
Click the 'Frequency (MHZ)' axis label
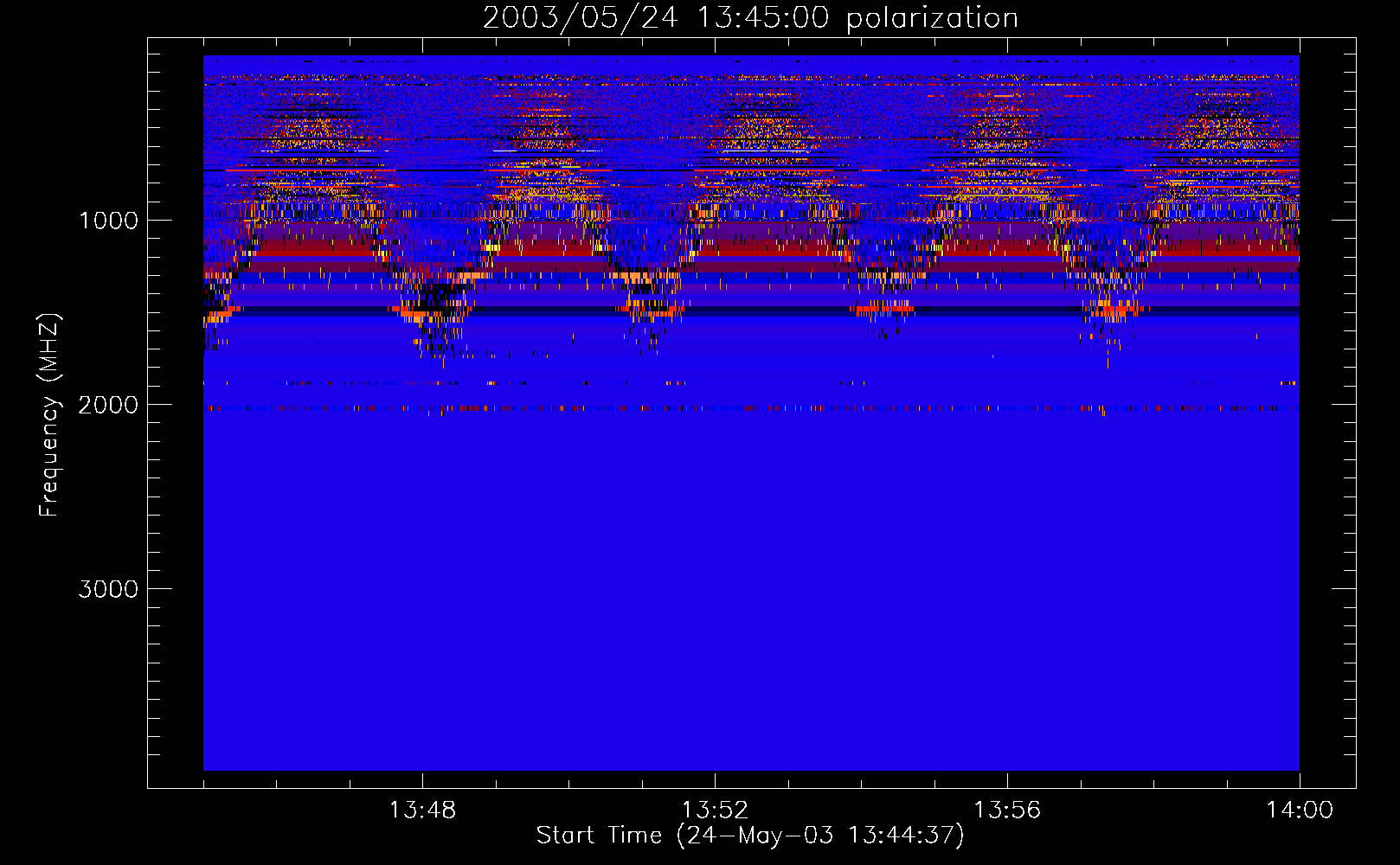[50, 415]
